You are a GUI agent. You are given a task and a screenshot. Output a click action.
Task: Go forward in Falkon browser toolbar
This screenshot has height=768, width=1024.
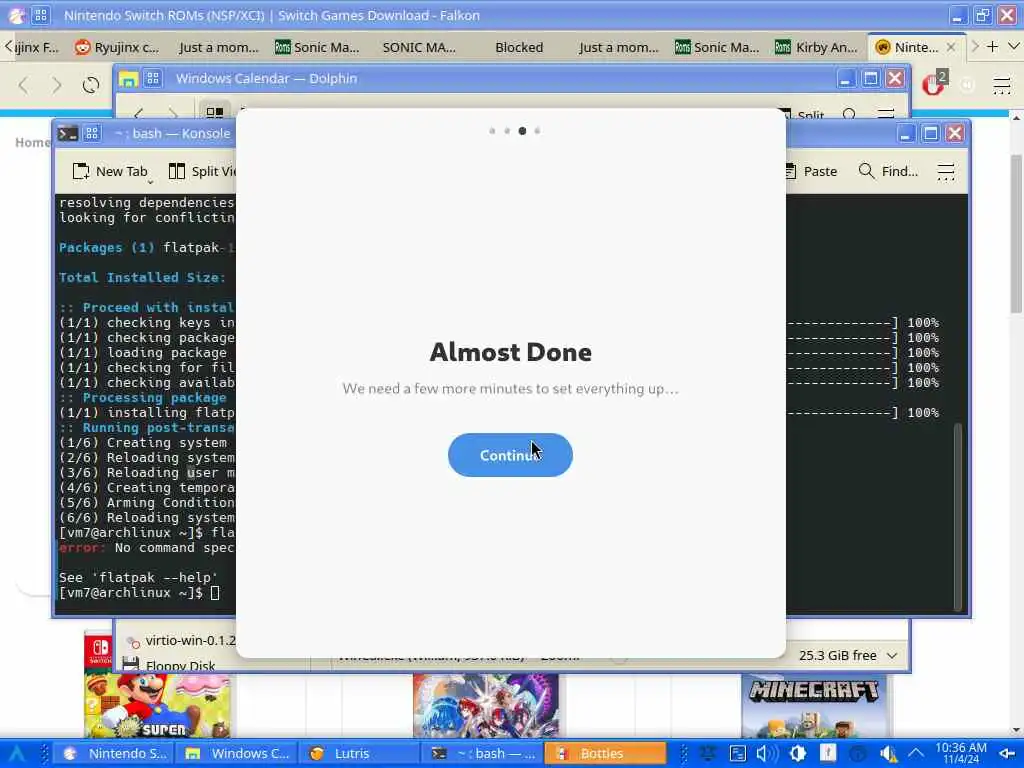click(x=57, y=85)
